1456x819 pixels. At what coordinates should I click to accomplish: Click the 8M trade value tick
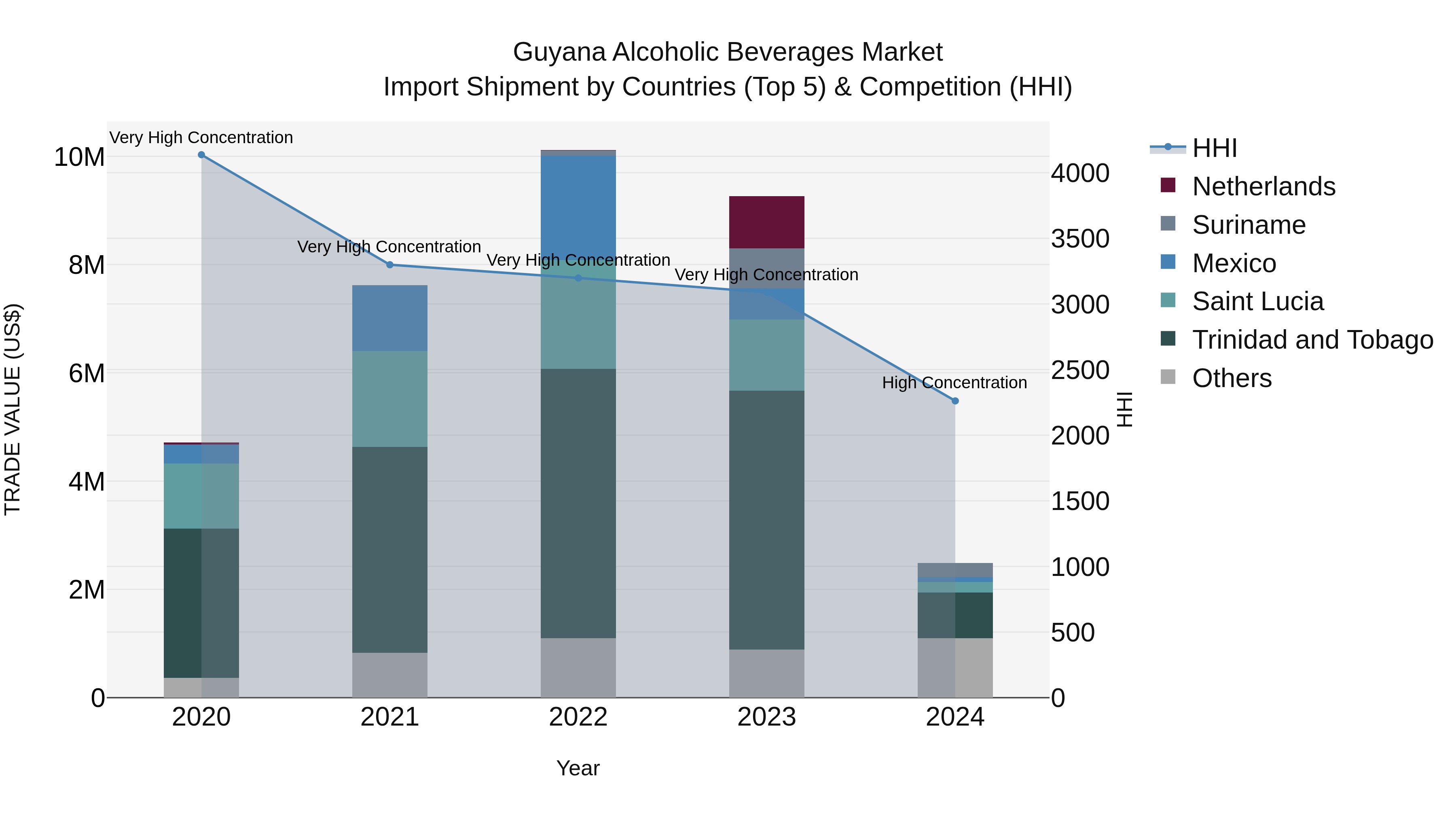(x=87, y=265)
